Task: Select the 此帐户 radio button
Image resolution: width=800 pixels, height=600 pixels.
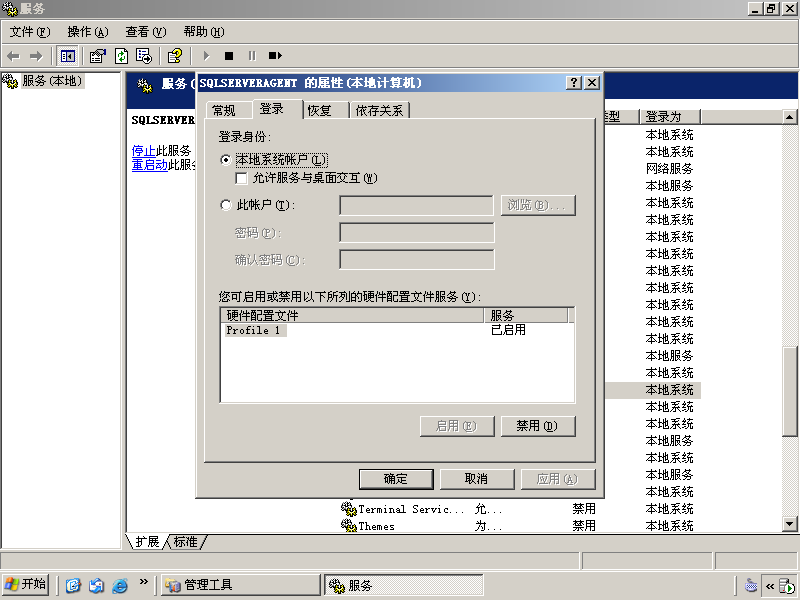Action: coord(226,205)
